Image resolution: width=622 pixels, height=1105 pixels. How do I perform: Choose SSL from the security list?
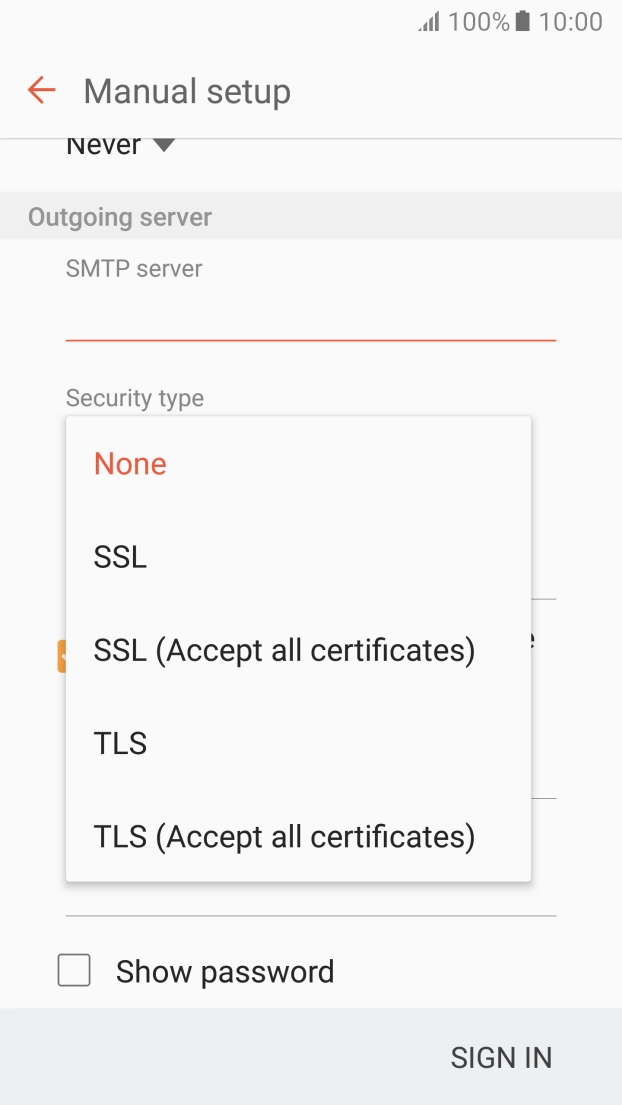pyautogui.click(x=119, y=556)
